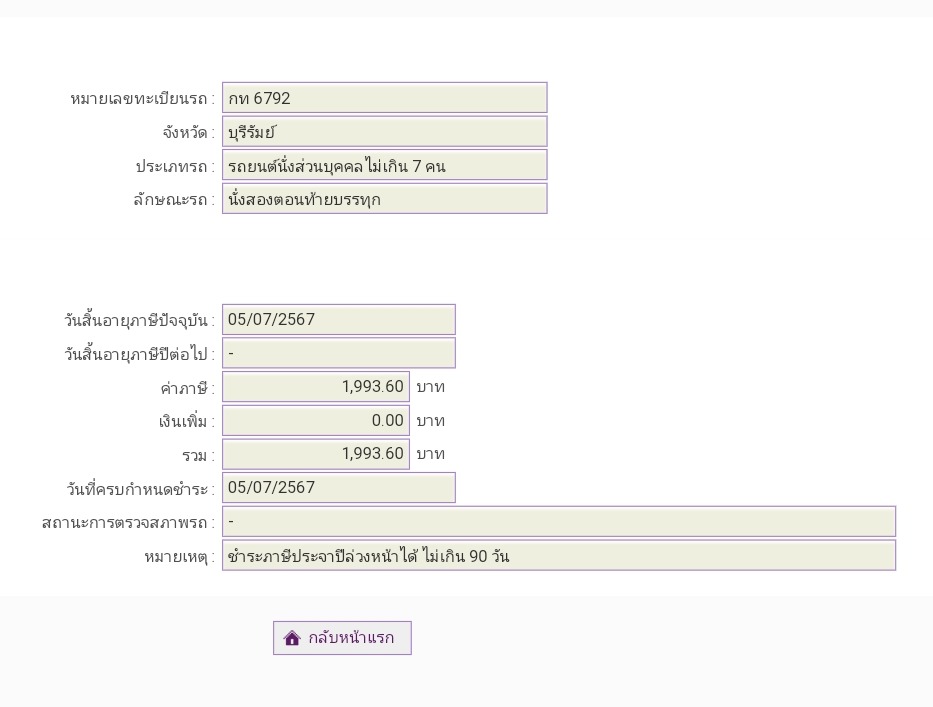Click the label วันที่ครบกำหนดชำระ

pyautogui.click(x=140, y=489)
